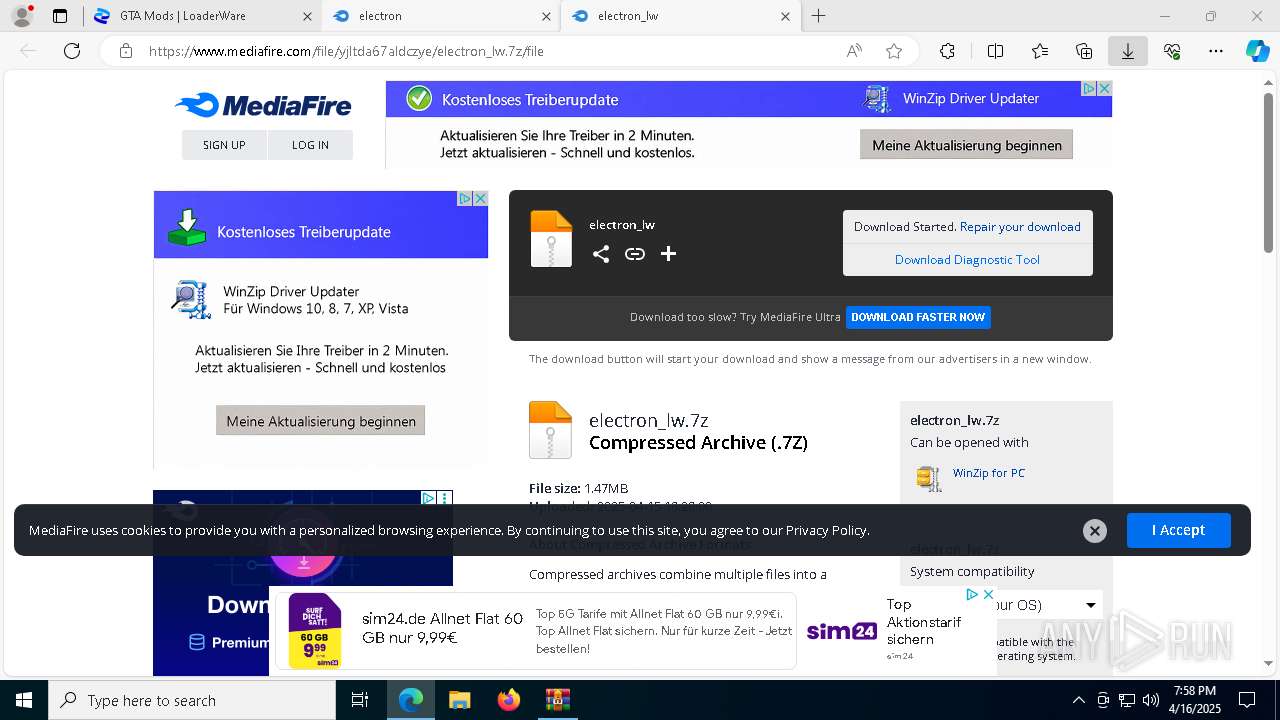Viewport: 1280px width, 720px height.
Task: Open a new browser tab
Action: tap(819, 16)
